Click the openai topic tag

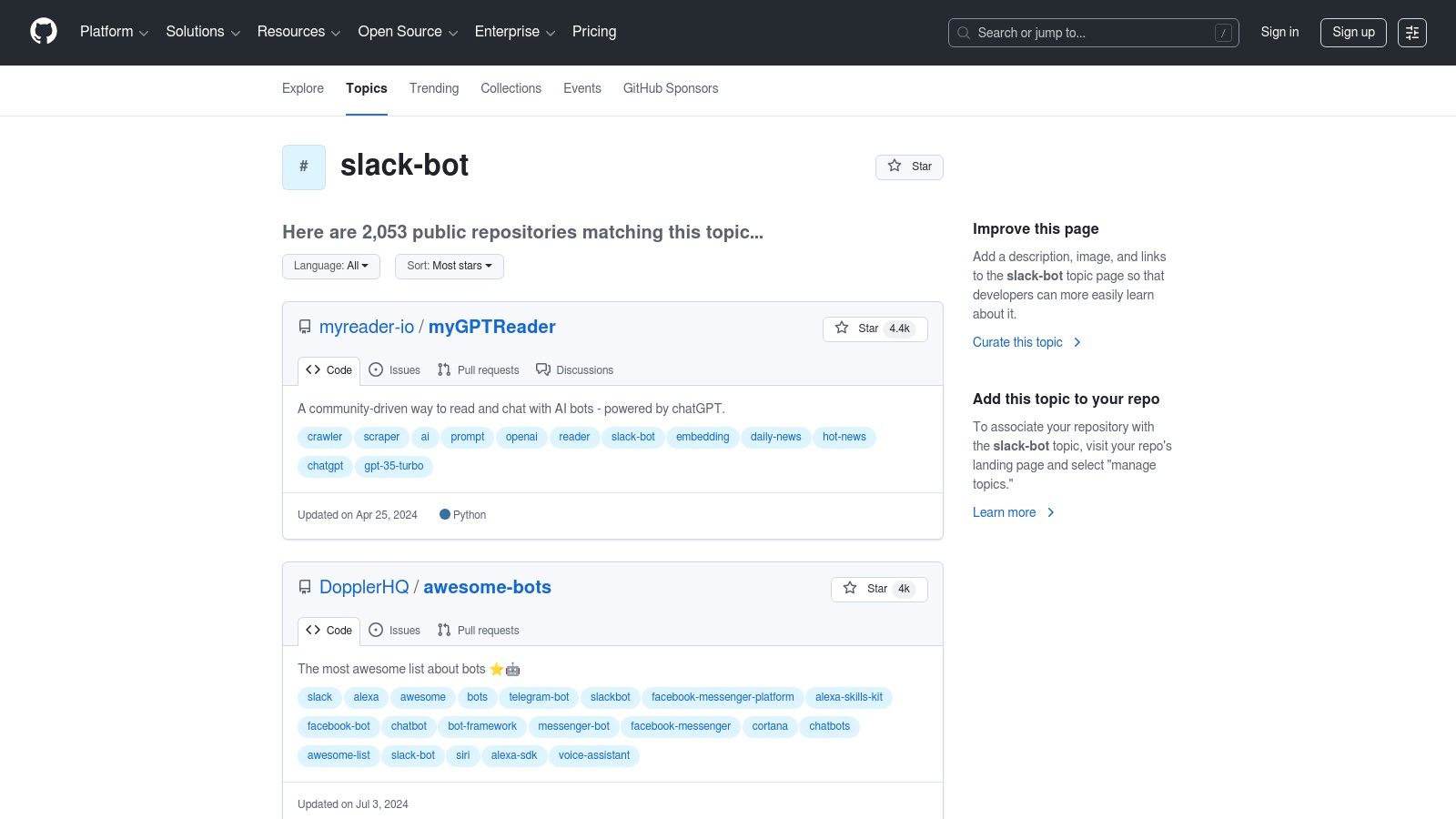[521, 438]
